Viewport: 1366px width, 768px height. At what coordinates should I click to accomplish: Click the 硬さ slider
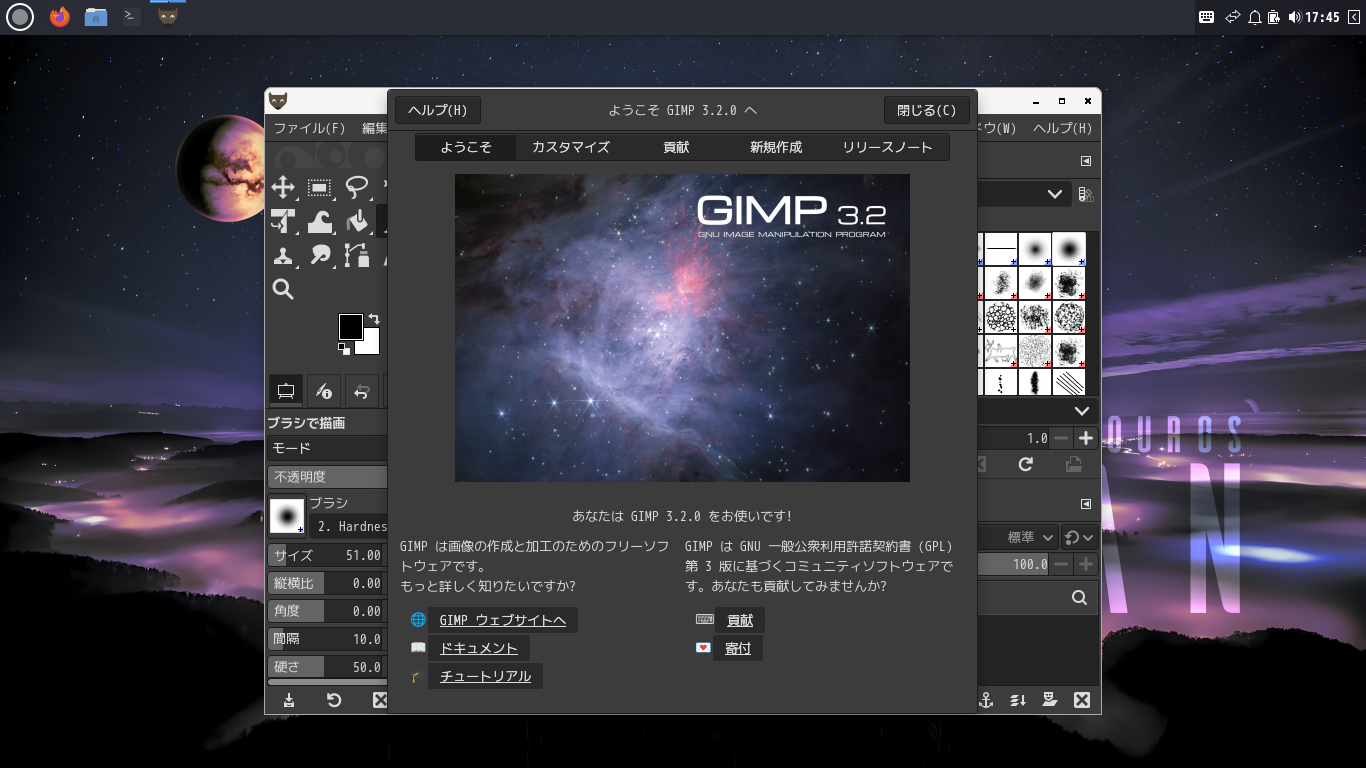coord(327,667)
